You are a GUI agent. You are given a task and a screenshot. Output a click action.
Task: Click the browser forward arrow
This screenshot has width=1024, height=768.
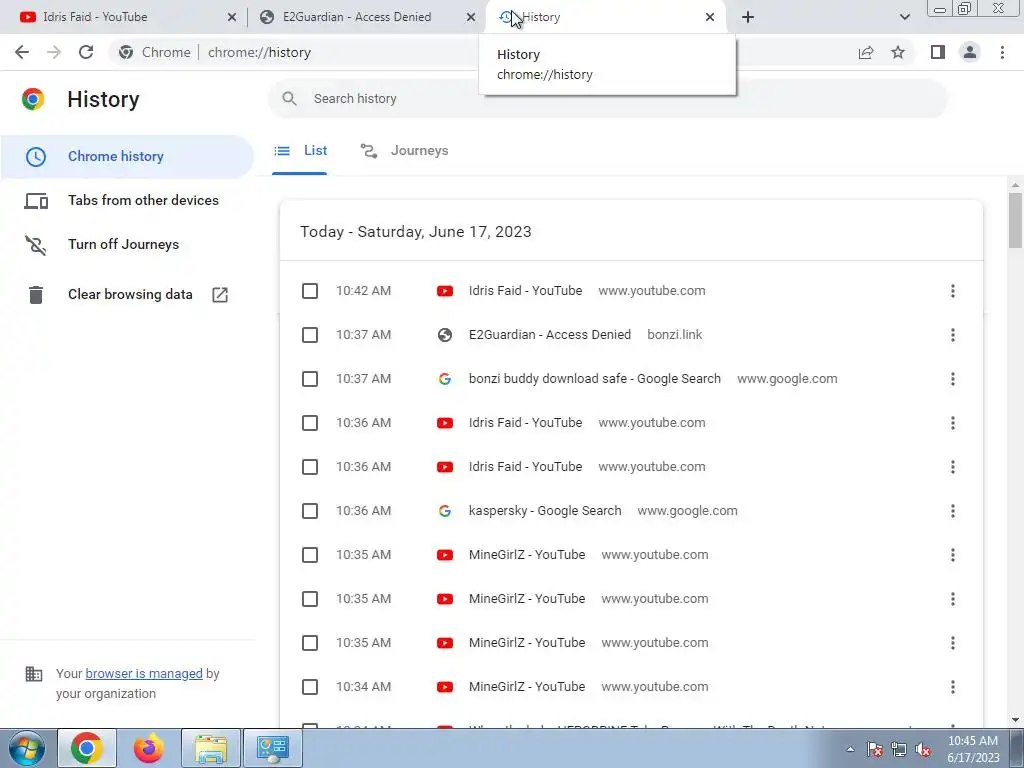click(54, 52)
